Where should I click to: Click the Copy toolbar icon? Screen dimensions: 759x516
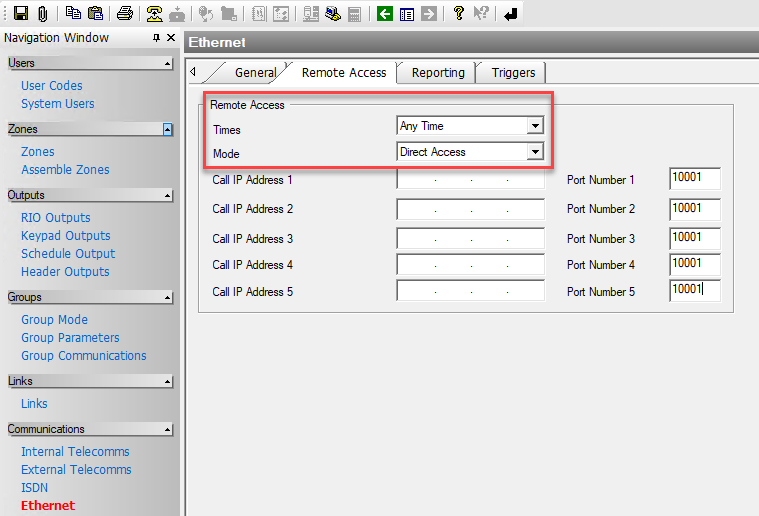pyautogui.click(x=74, y=14)
